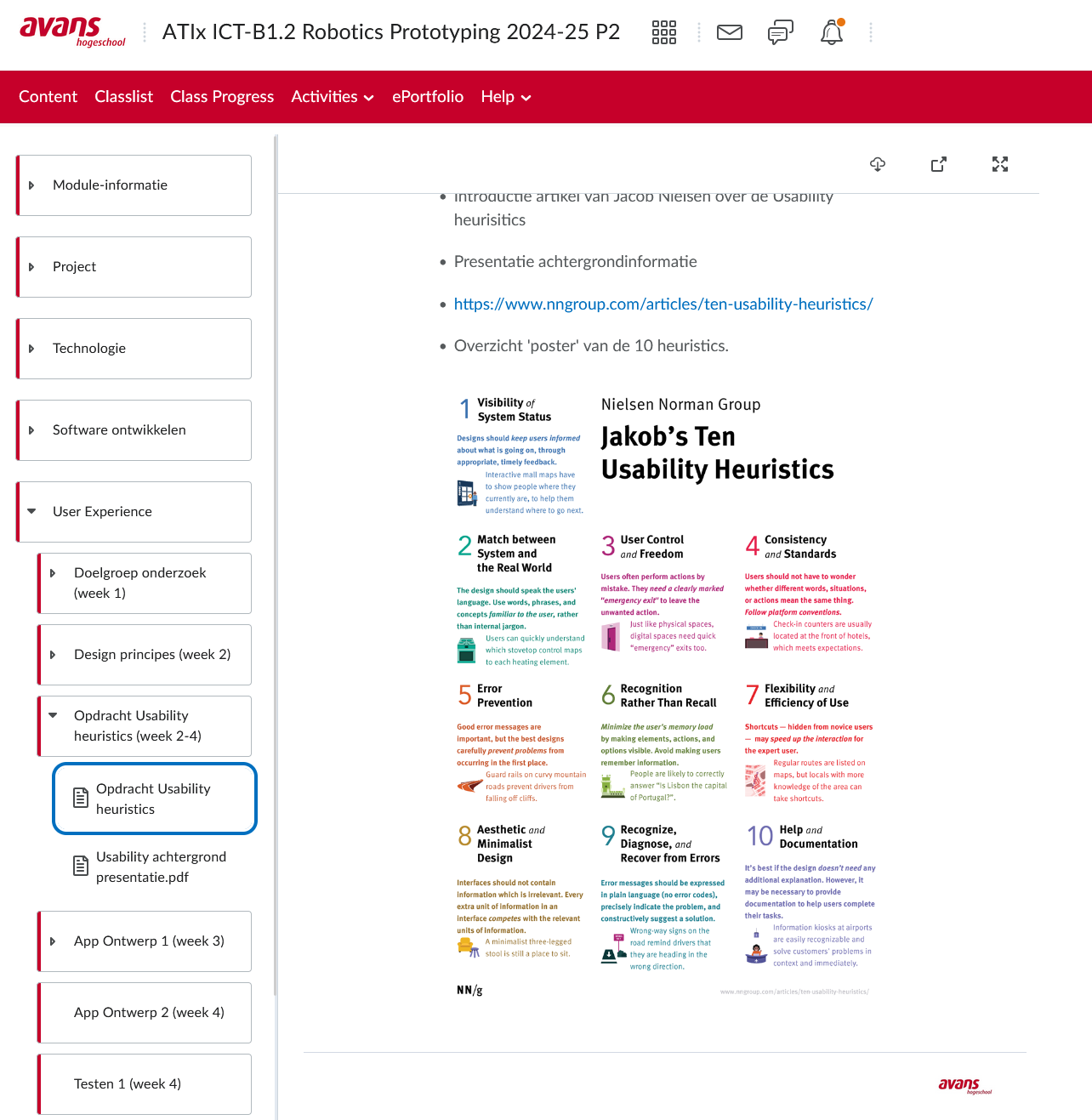
Task: Download the document with cloud icon
Action: [x=878, y=164]
